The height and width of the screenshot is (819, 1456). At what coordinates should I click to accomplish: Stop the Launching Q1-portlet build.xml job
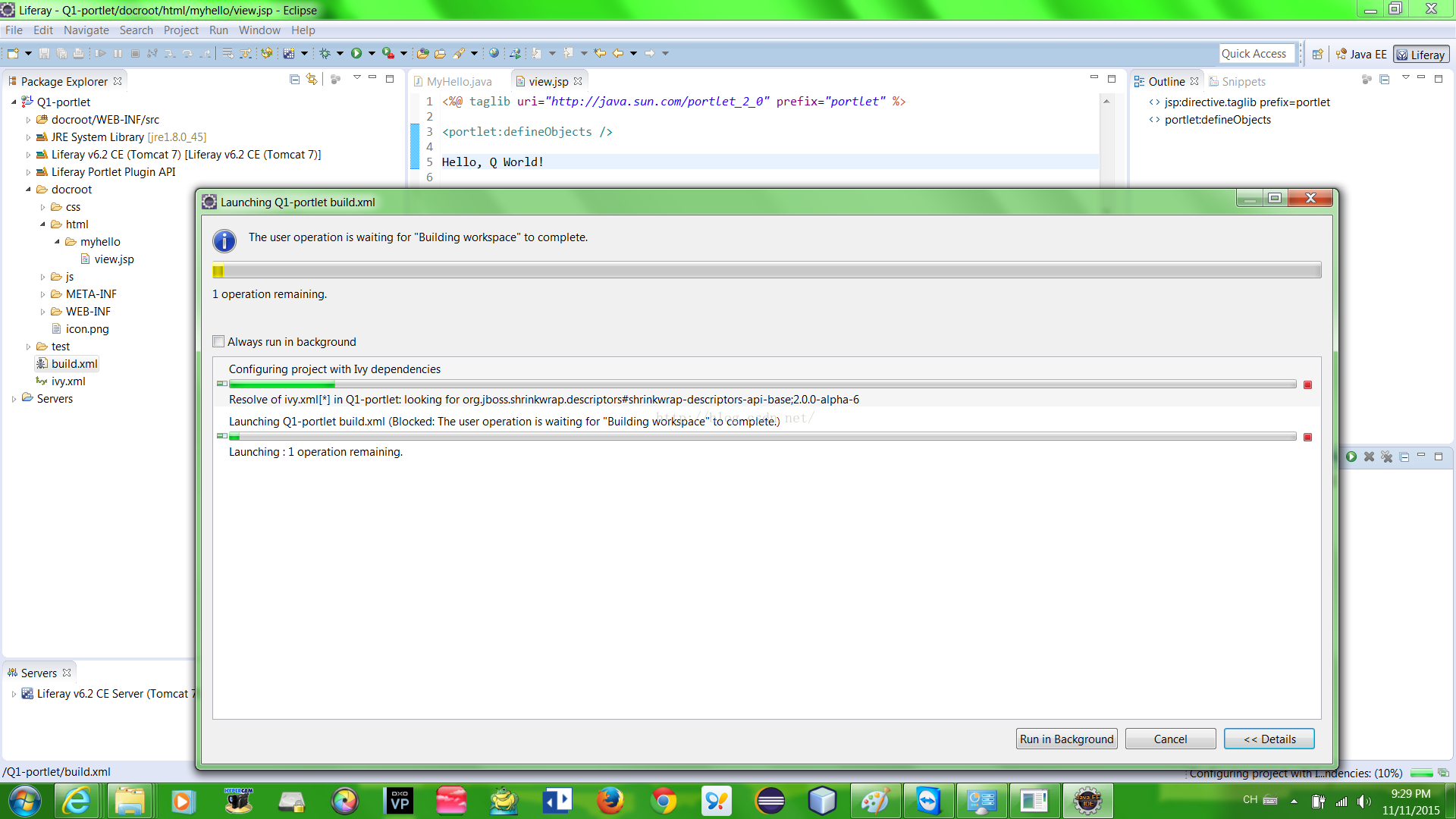coord(1307,438)
